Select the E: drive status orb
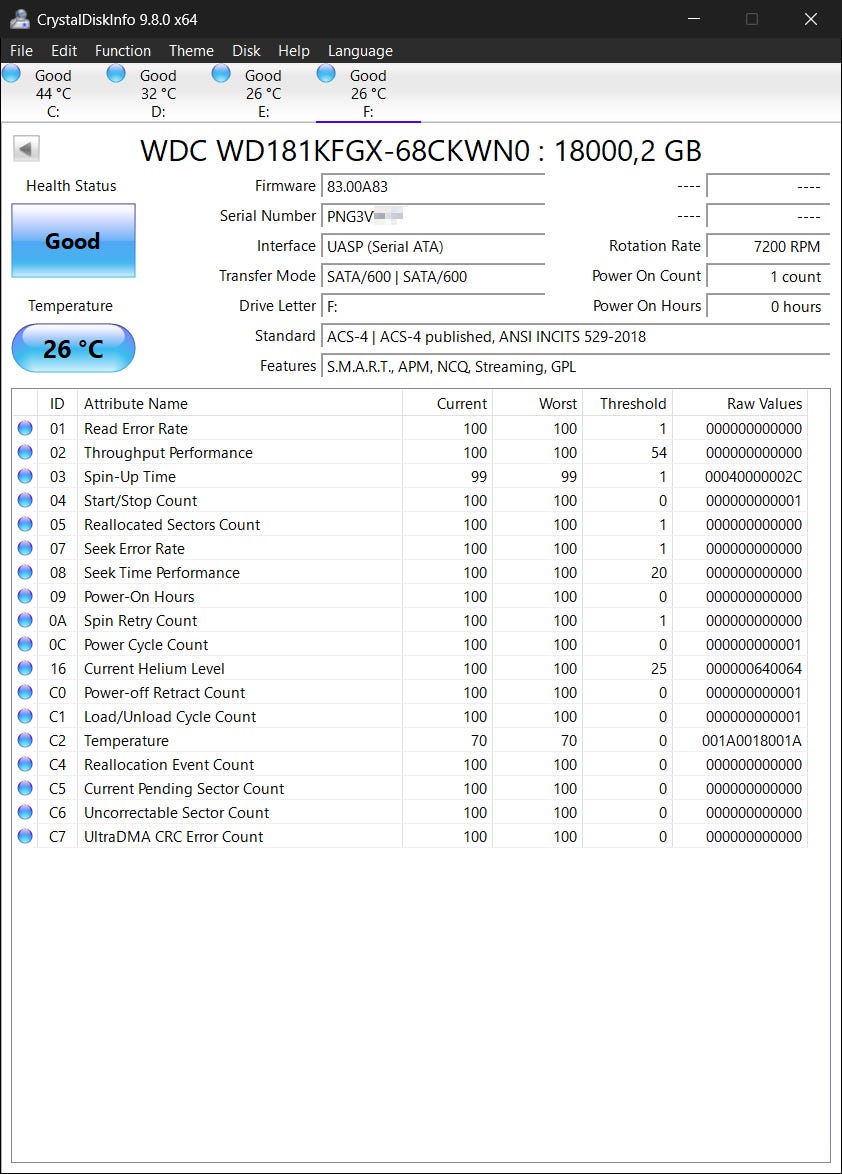This screenshot has height=1174, width=842. point(221,73)
